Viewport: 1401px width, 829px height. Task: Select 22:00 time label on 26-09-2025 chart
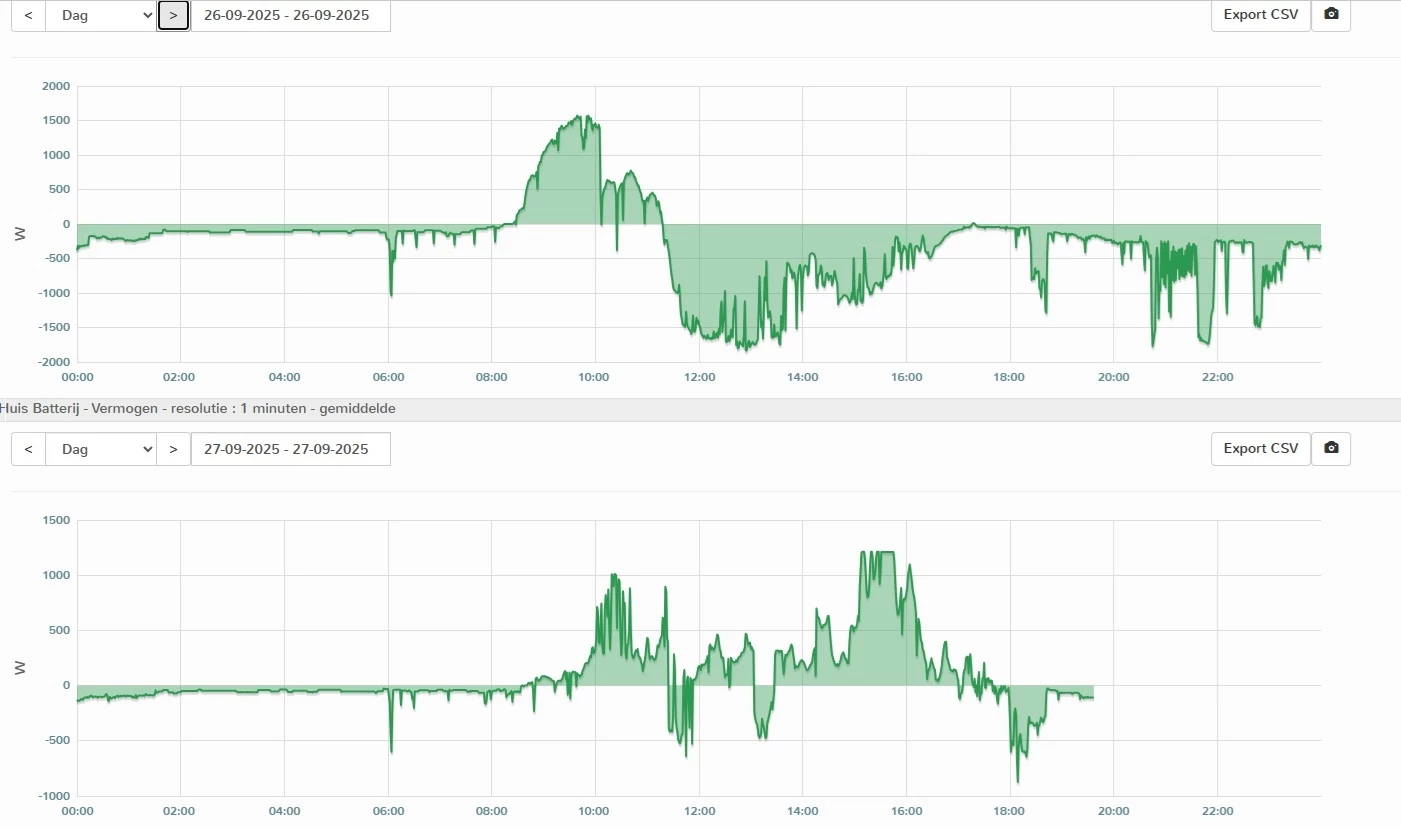(x=1217, y=377)
